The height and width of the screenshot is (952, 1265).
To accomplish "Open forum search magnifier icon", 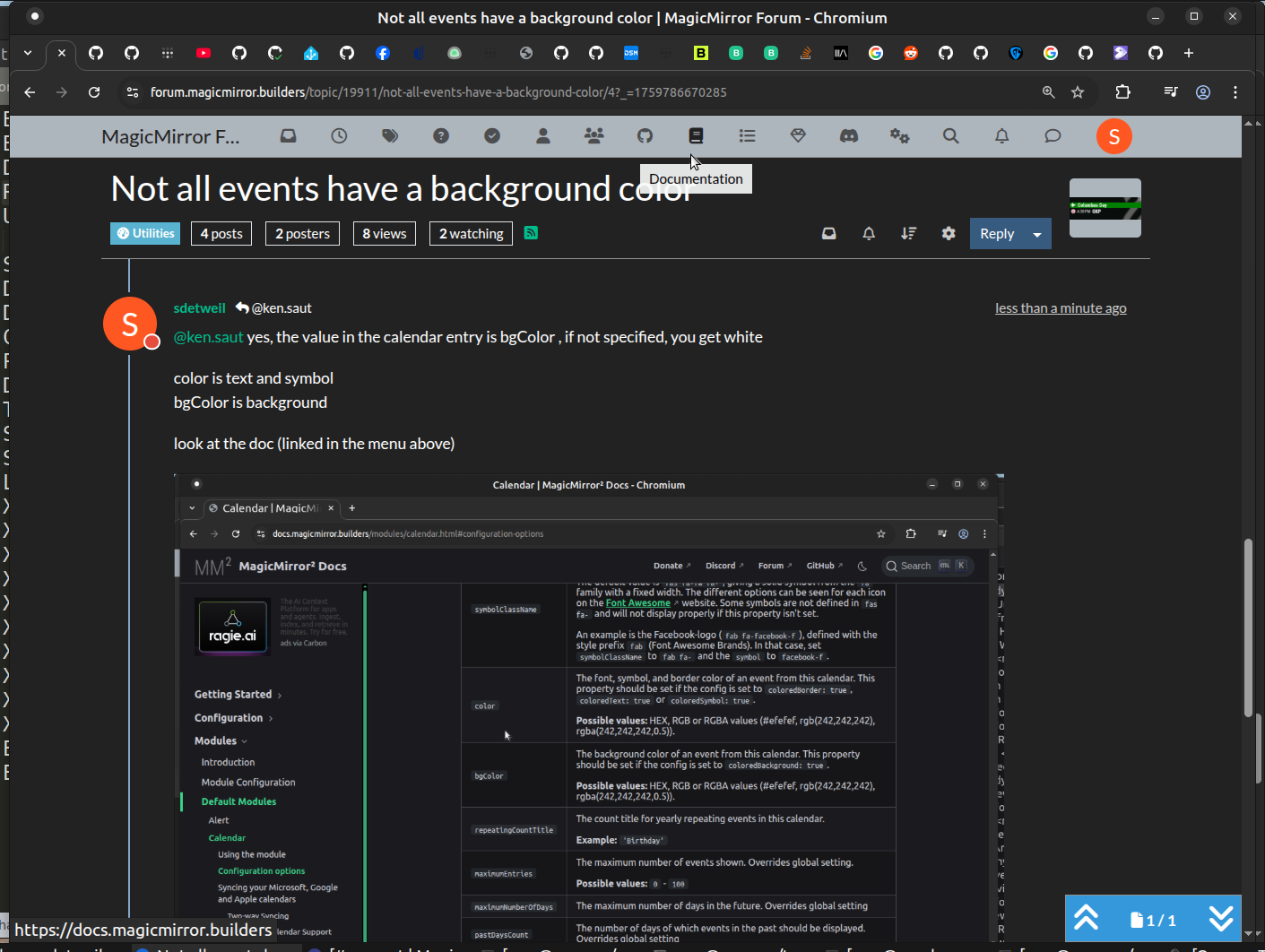I will [950, 136].
